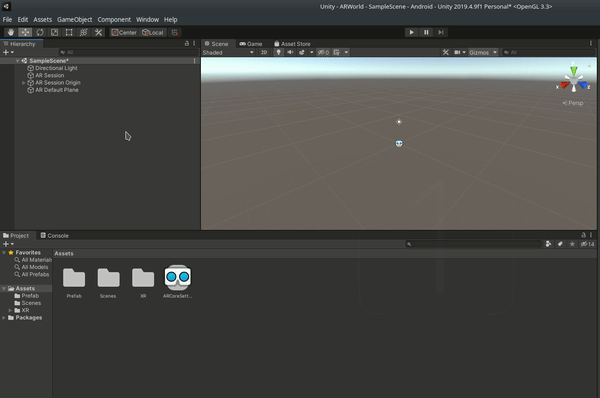600x398 pixels.
Task: Select the Scale tool
Action: [54, 33]
